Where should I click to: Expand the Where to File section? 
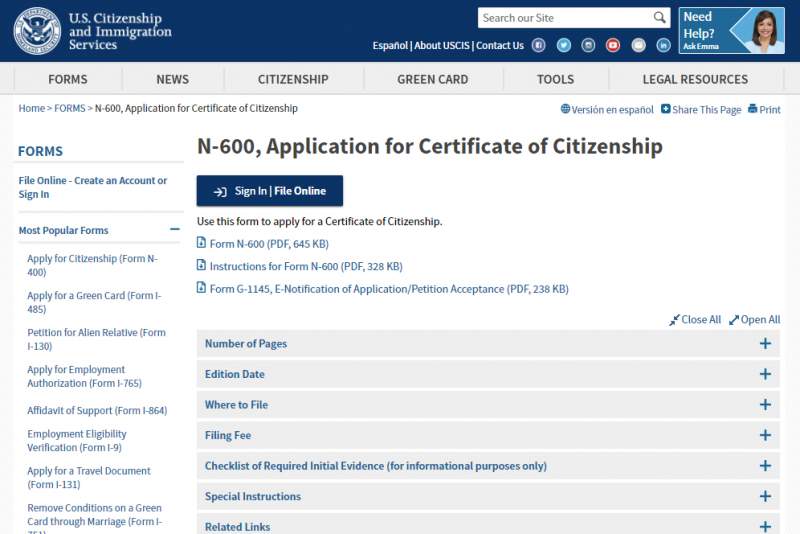(x=765, y=405)
